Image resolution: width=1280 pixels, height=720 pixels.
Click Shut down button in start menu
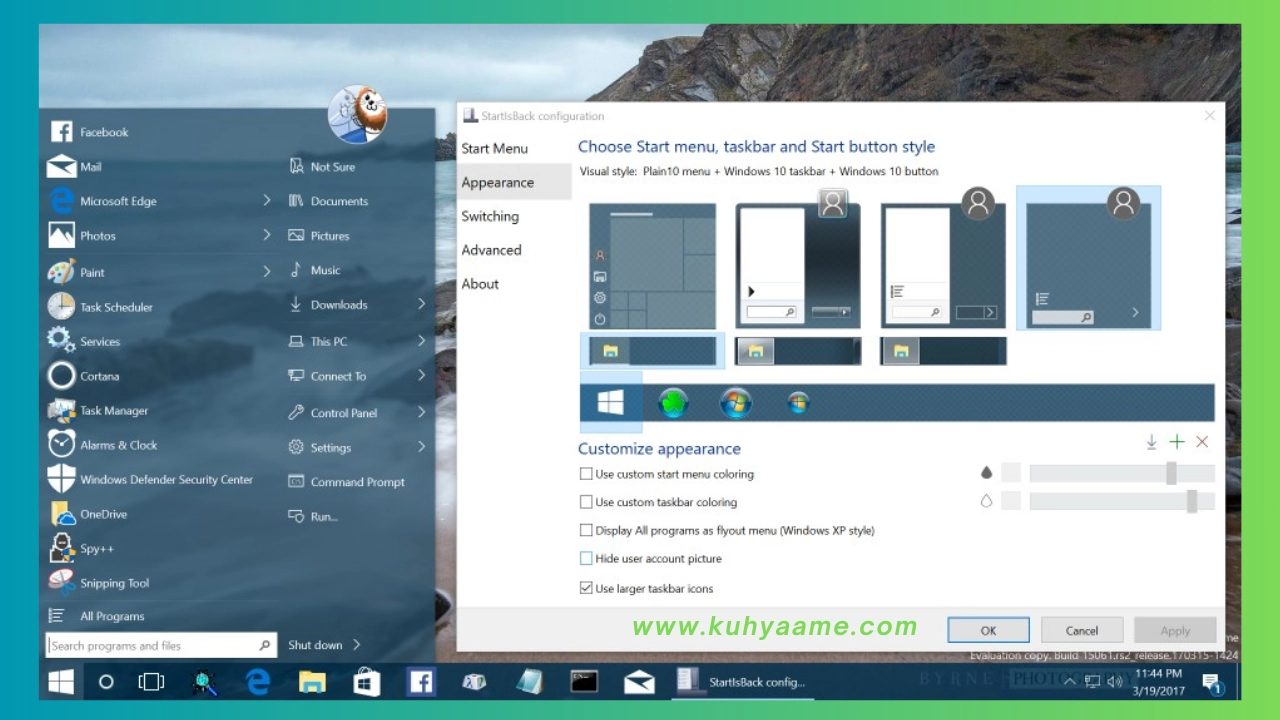(315, 645)
